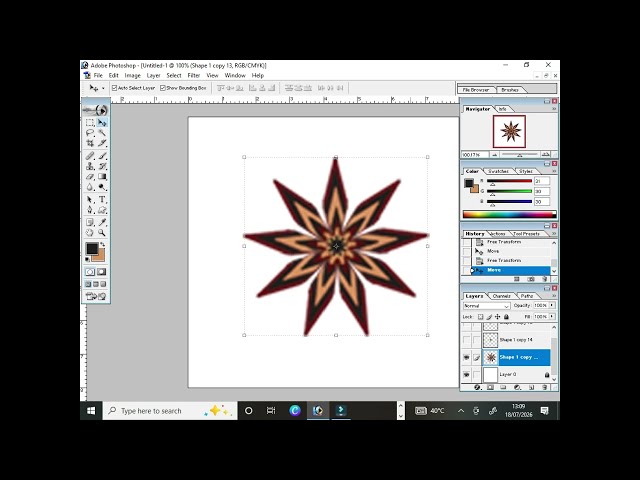Select the Custom Shape tool
Image resolution: width=640 pixels, height=480 pixels.
tap(102, 210)
